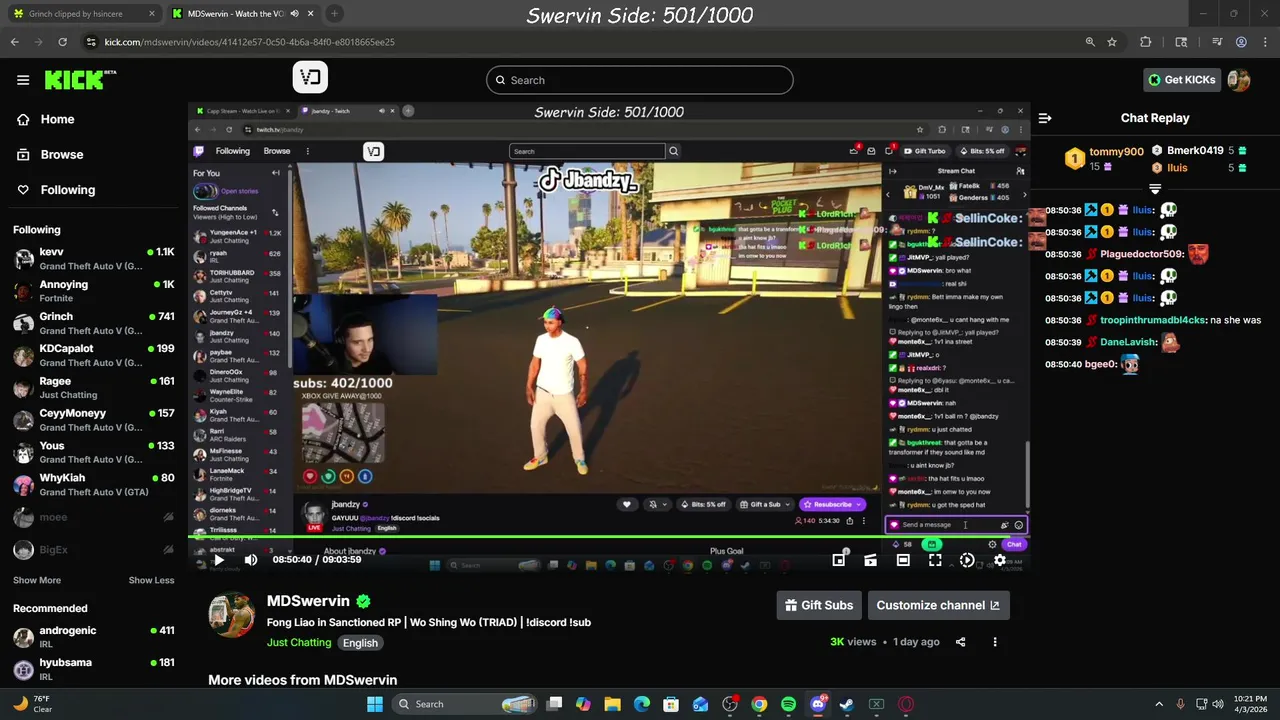
Task: Expand Show More in Following list
Action: 37,580
